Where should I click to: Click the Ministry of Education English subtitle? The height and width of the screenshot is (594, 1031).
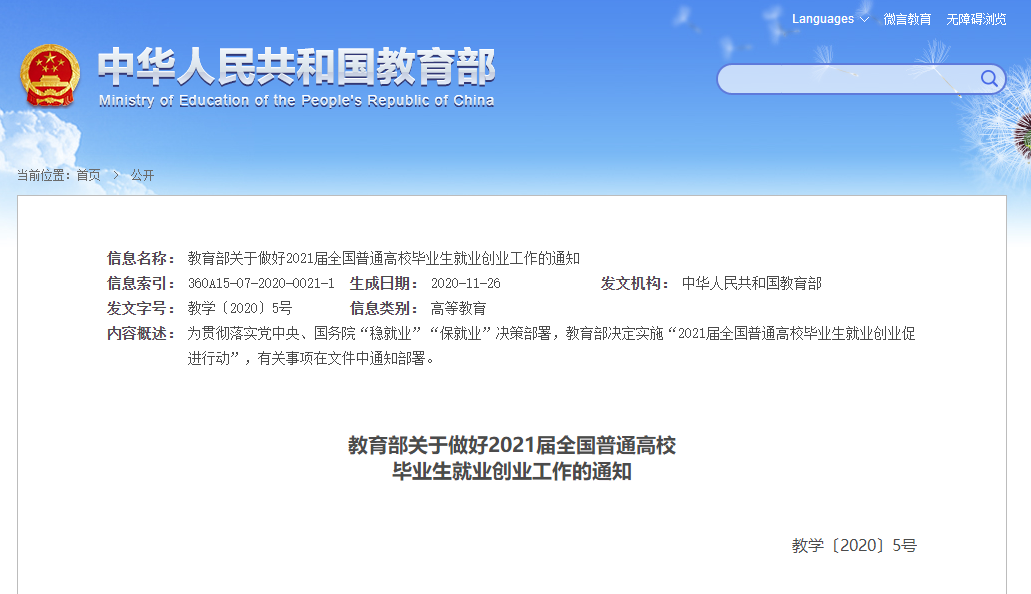point(297,101)
